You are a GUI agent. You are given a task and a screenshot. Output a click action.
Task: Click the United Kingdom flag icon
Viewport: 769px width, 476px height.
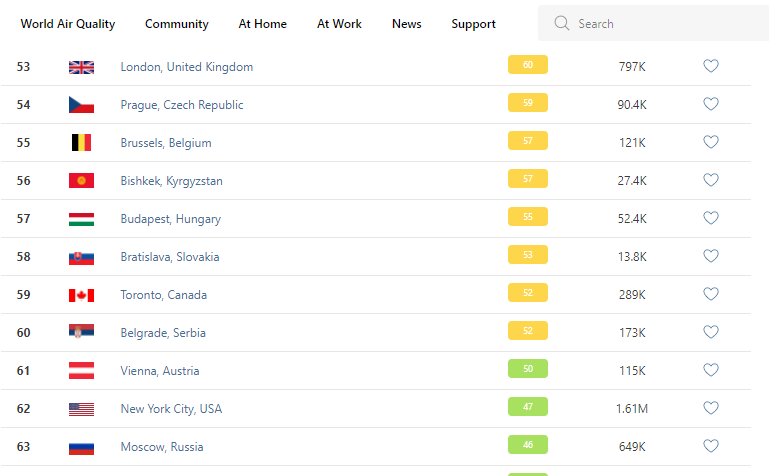[x=81, y=67]
